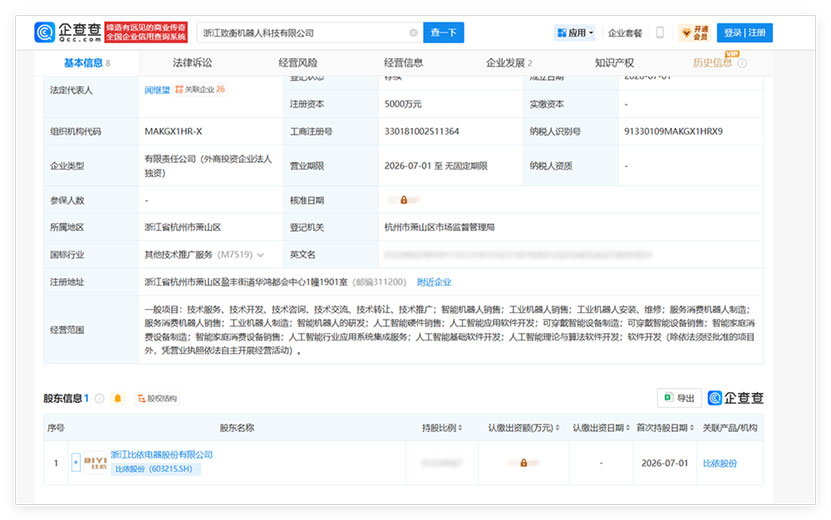
Task: Switch to the 经营信息 tab
Action: tap(403, 63)
